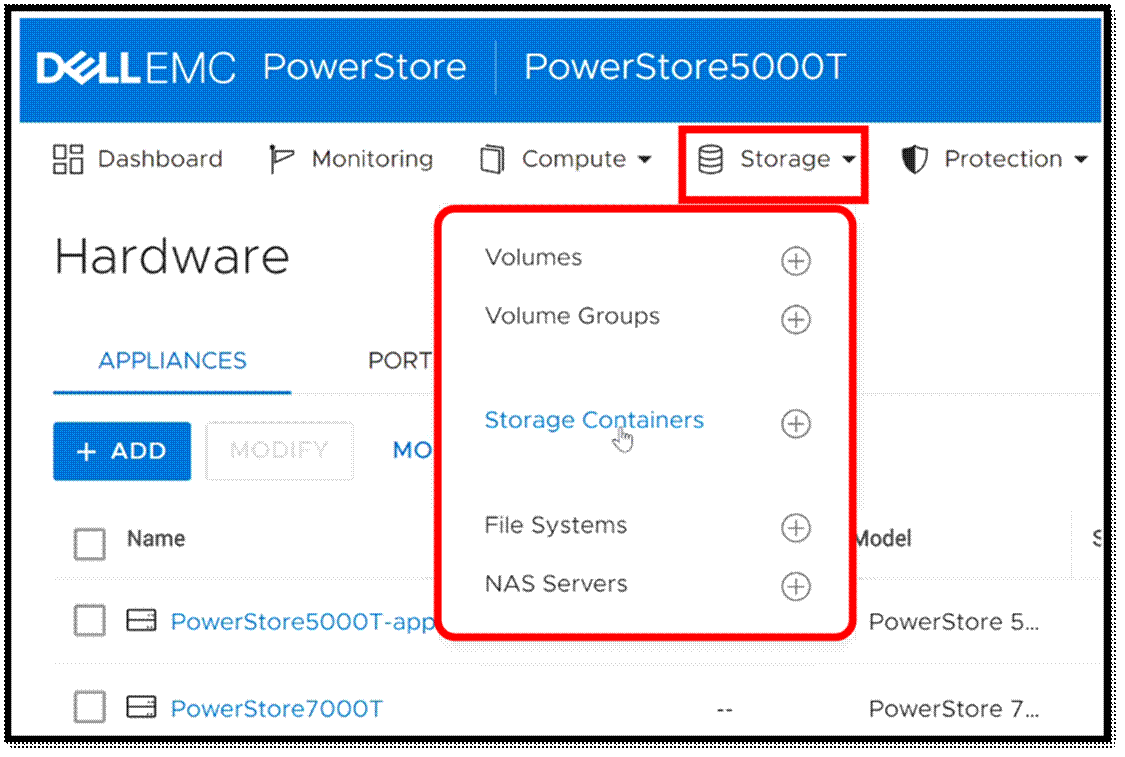This screenshot has height=757, width=1125.
Task: Check the PowerStore7000T row checkbox
Action: click(90, 709)
